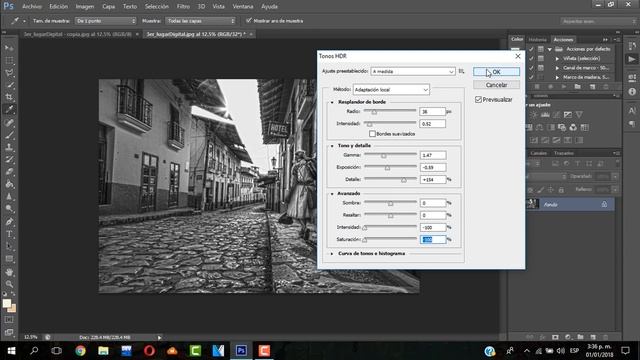The height and width of the screenshot is (360, 640).
Task: Click the Radio value field
Action: [x=432, y=111]
